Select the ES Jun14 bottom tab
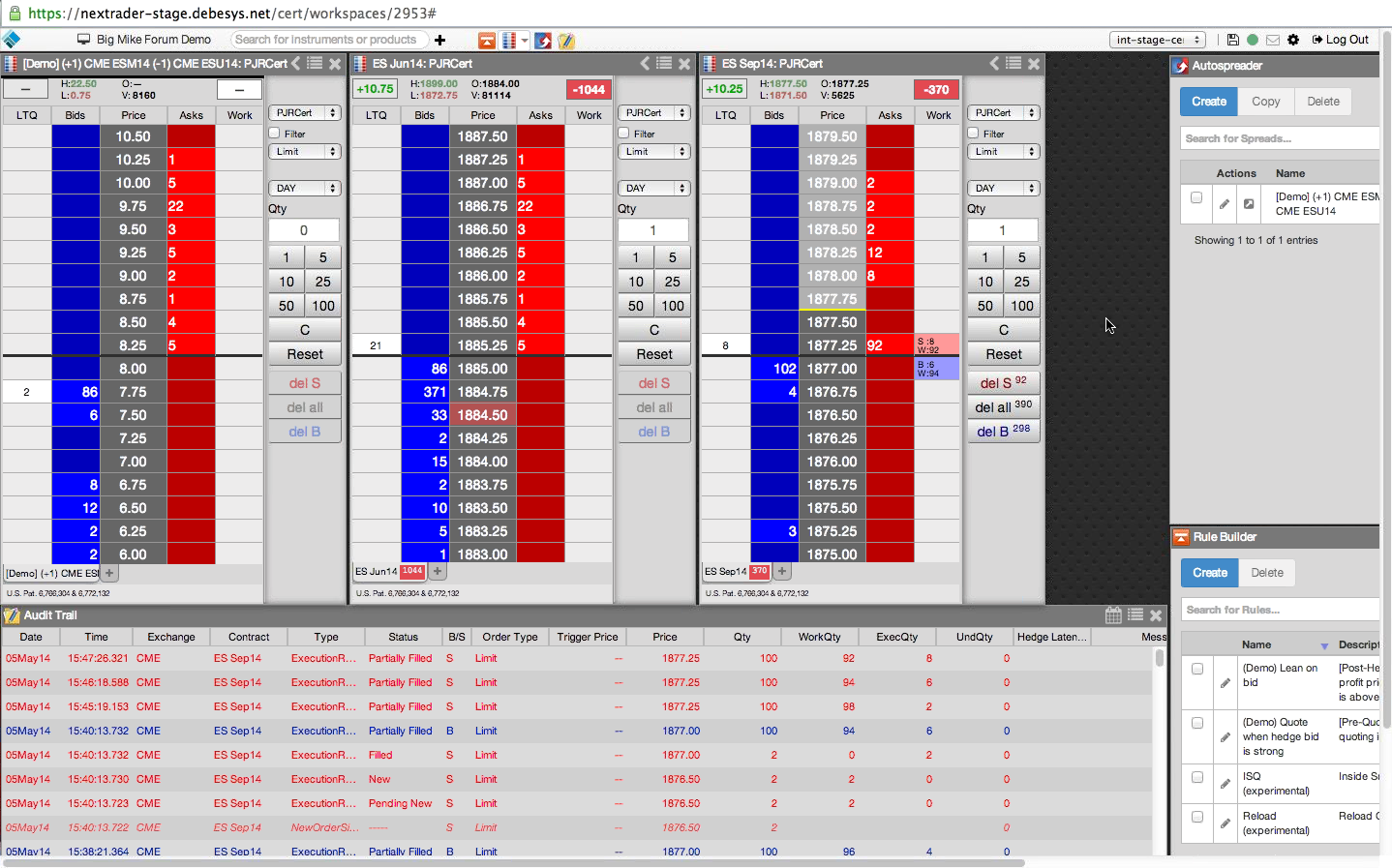This screenshot has width=1392, height=868. coord(389,571)
